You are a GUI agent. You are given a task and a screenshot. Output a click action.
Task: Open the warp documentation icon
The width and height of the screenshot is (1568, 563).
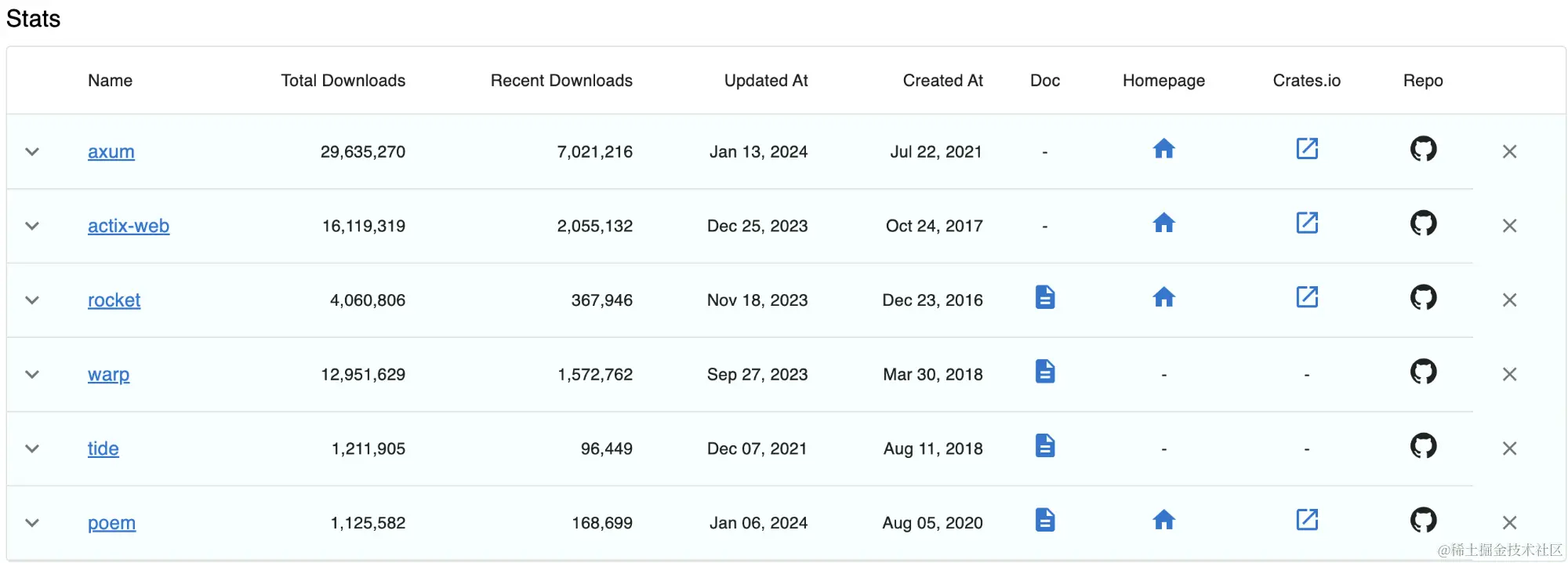[1045, 371]
